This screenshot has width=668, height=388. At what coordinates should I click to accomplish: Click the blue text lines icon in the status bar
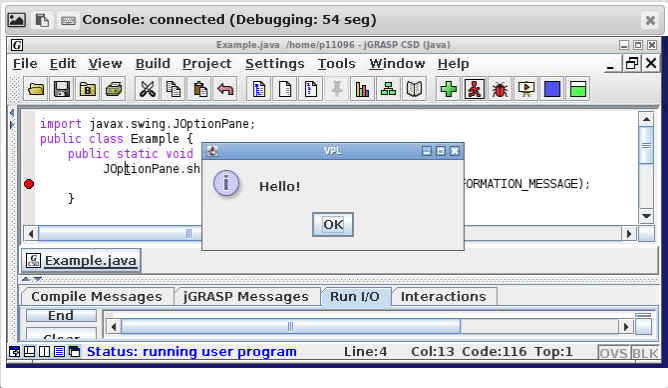(59, 352)
